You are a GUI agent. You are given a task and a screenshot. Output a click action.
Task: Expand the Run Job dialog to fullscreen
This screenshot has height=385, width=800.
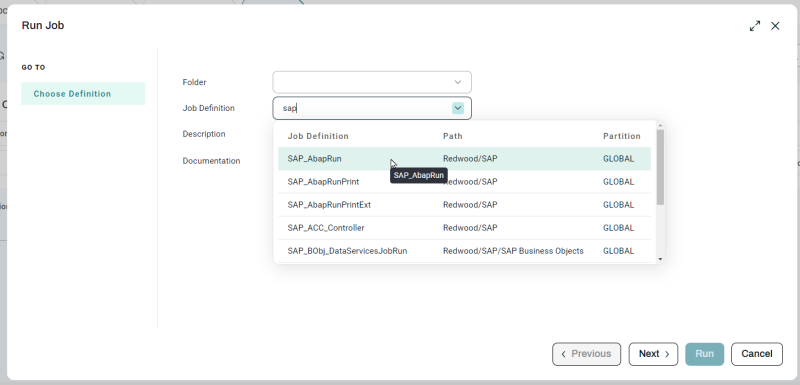(x=755, y=26)
